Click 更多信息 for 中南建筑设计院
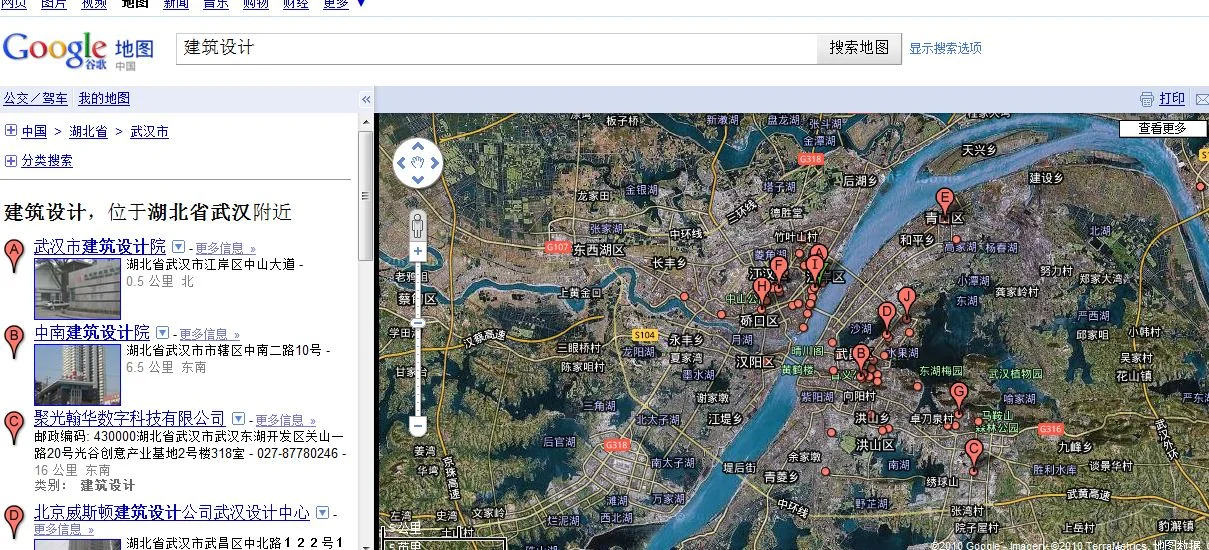Screen dimensions: 1209x550 [210, 334]
